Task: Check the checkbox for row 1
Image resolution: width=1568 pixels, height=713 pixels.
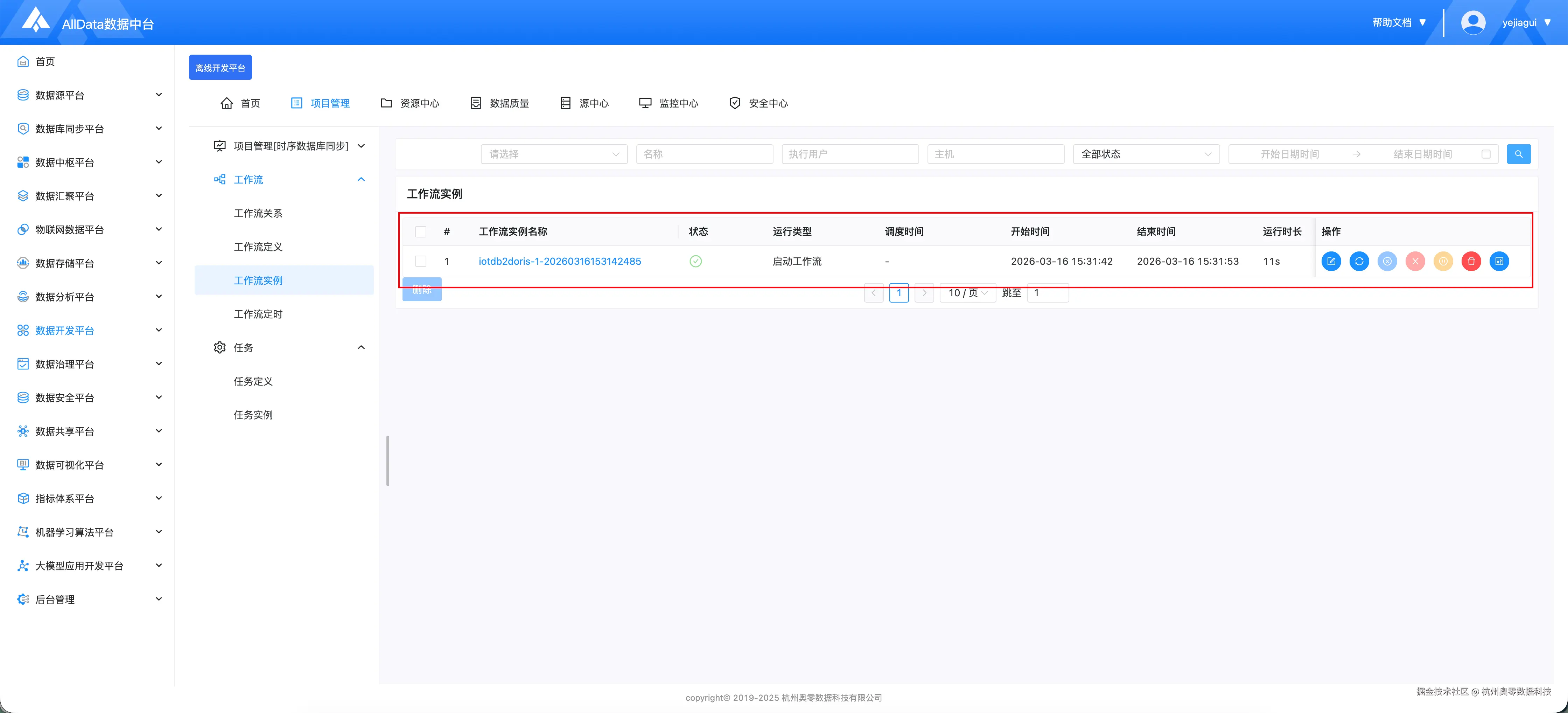Action: [x=421, y=261]
